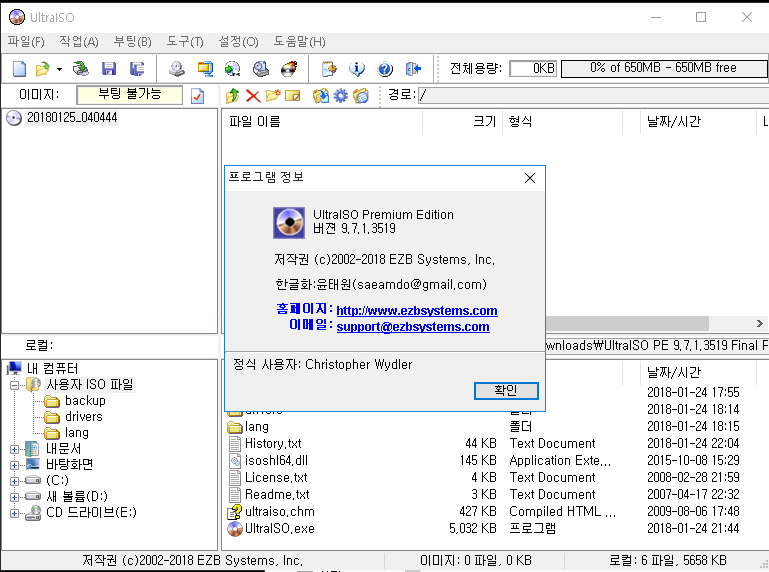Click the New image toolbar icon
This screenshot has width=769, height=572.
(20, 69)
